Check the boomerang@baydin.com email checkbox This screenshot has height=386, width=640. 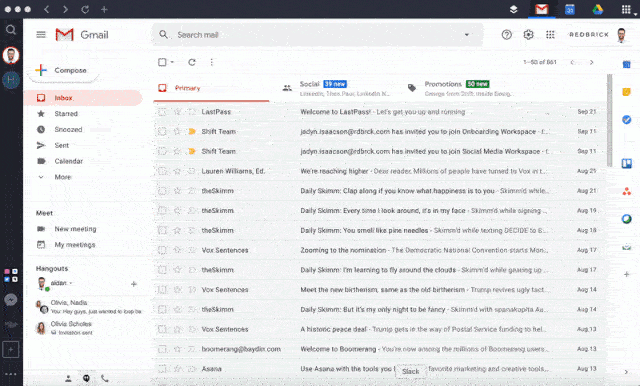point(162,349)
